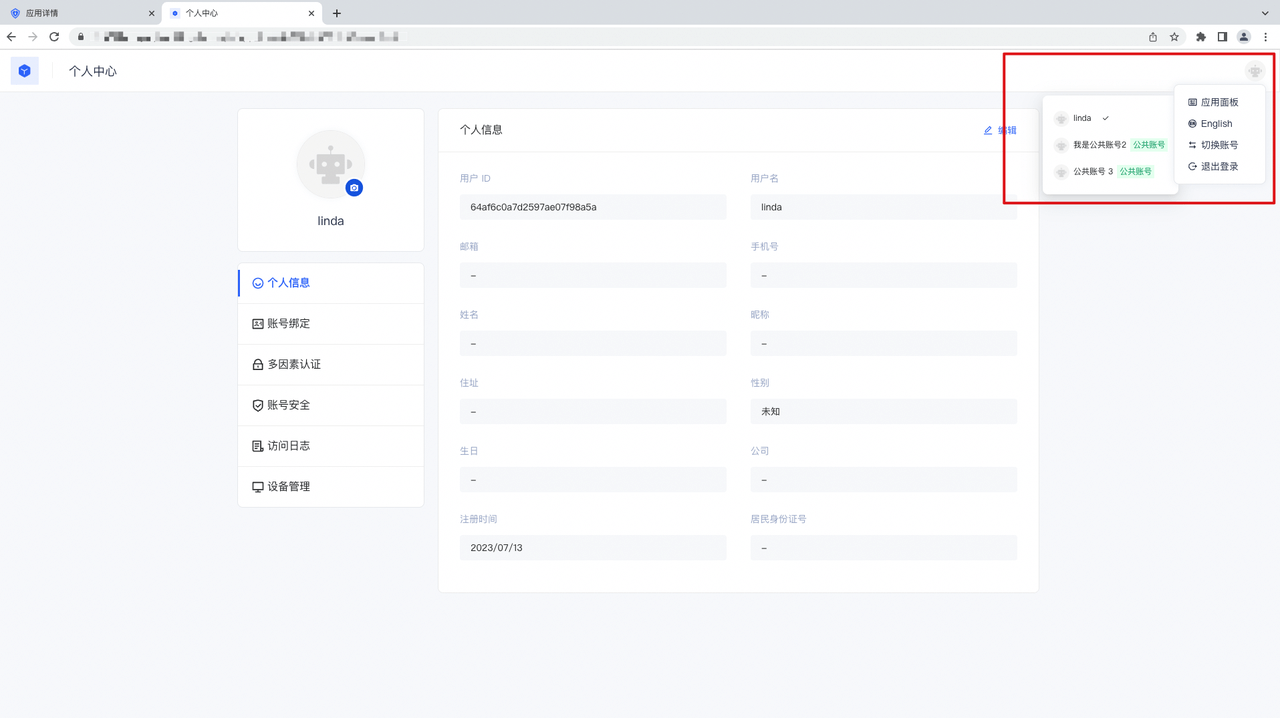Viewport: 1280px width, 718px height.
Task: Click the 用户 ID field
Action: (x=592, y=207)
